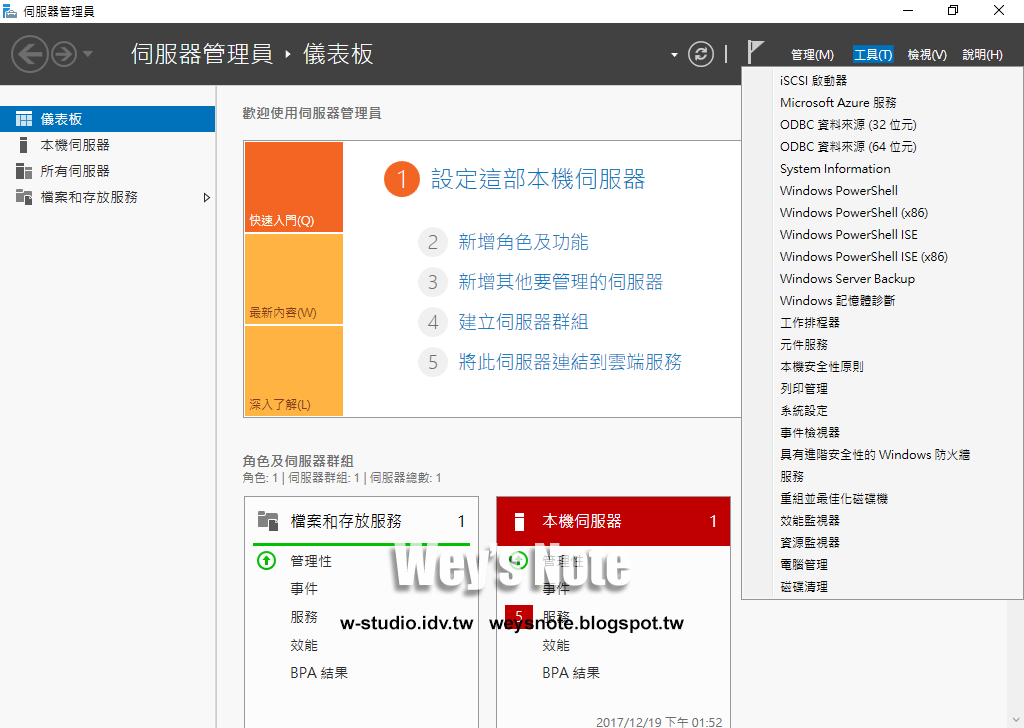Click 效能 in 本機伺服器 tile
Screen dimensions: 1024x728
(x=556, y=645)
